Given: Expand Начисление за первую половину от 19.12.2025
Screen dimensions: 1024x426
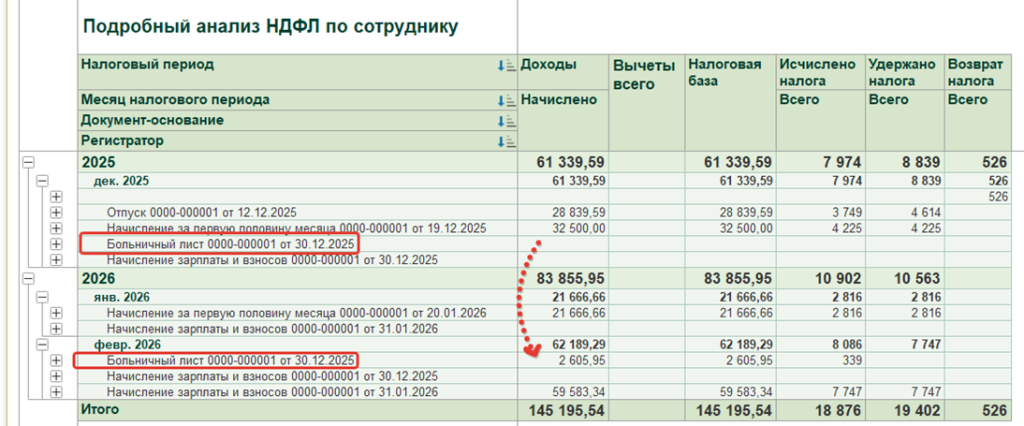Looking at the screenshot, I should (56, 228).
